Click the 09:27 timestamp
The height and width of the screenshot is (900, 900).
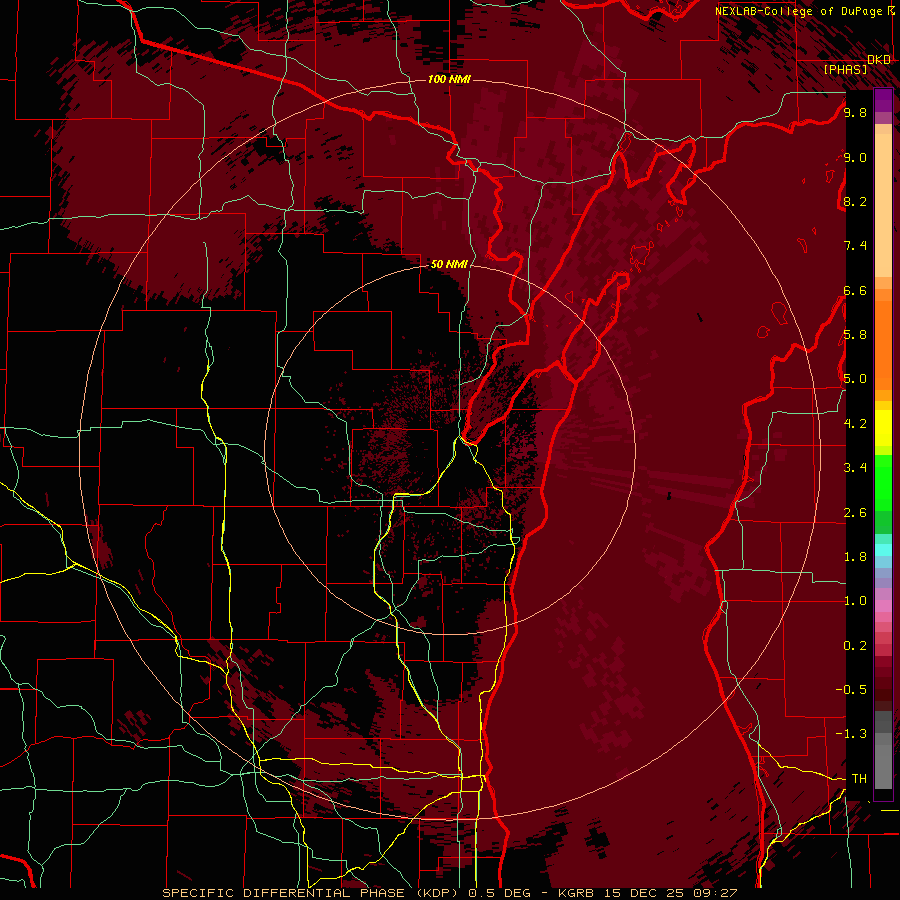pyautogui.click(x=715, y=893)
